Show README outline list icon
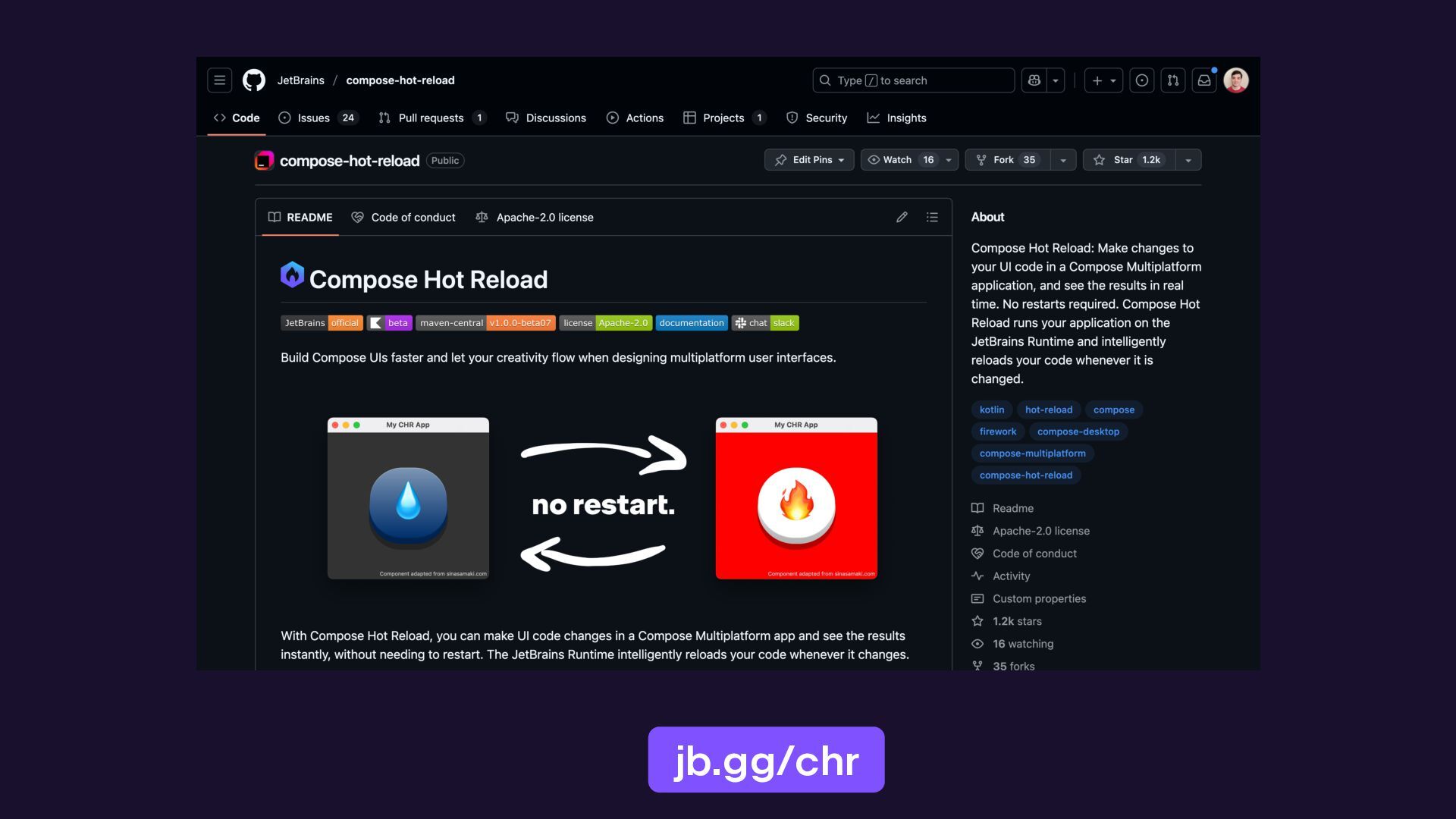The height and width of the screenshot is (819, 1456). 932,218
